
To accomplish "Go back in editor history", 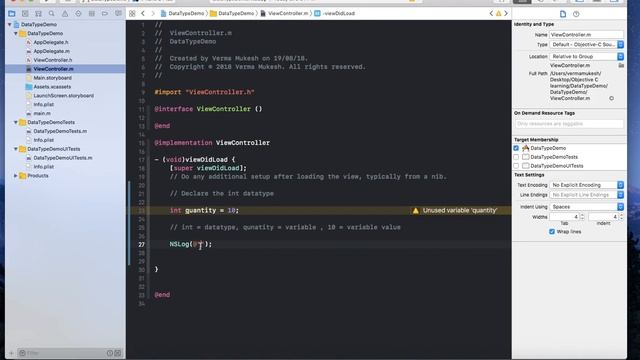I will (143, 13).
